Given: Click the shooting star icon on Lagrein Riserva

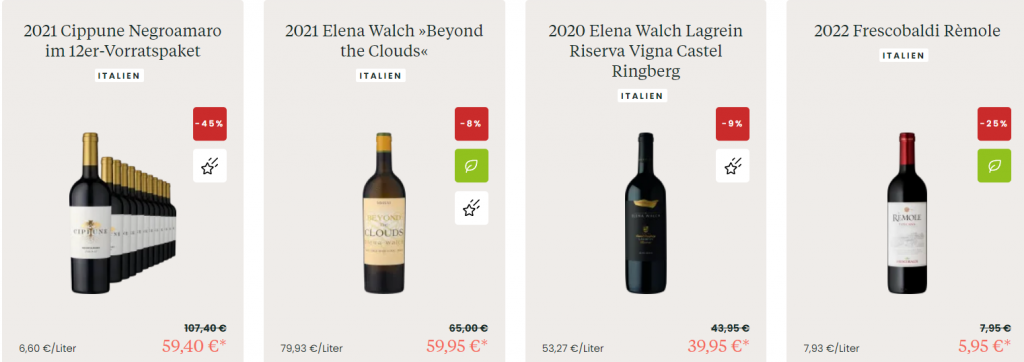Looking at the screenshot, I should (733, 166).
